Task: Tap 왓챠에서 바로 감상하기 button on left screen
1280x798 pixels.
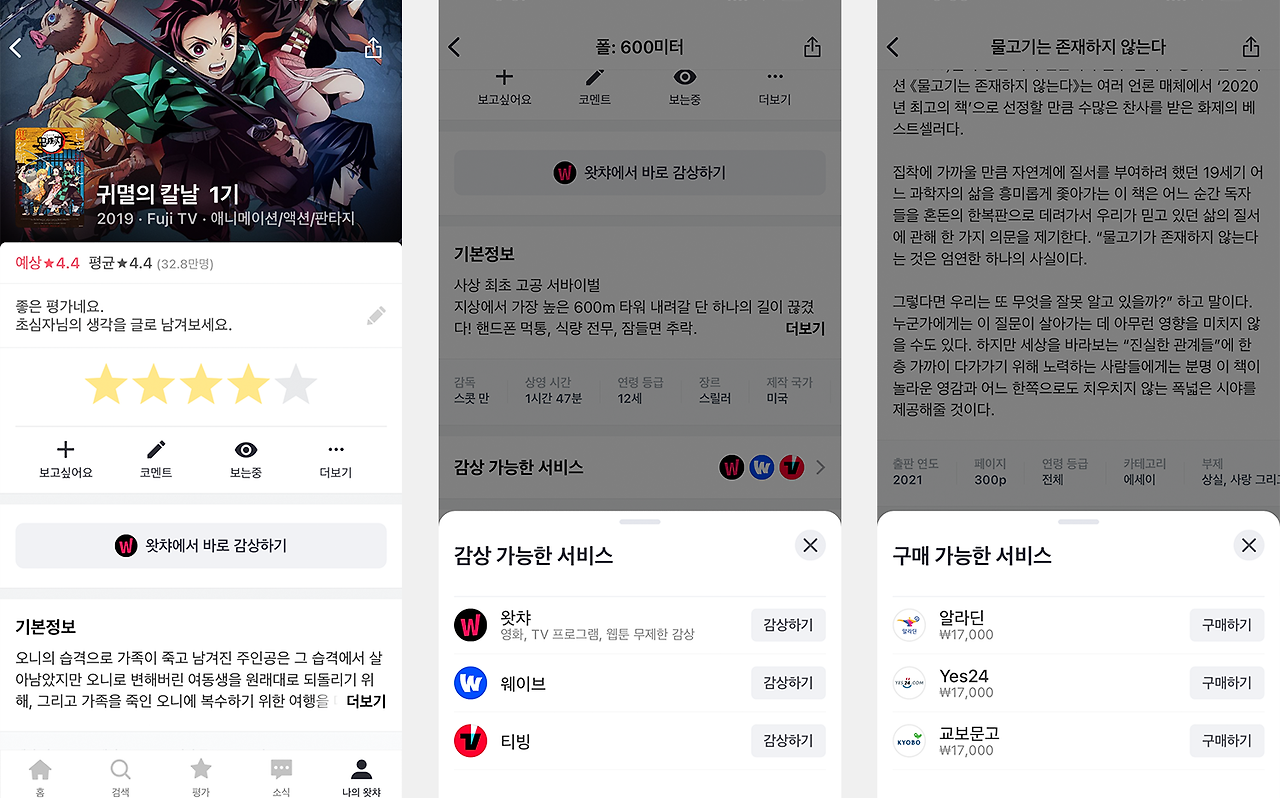Action: 201,546
